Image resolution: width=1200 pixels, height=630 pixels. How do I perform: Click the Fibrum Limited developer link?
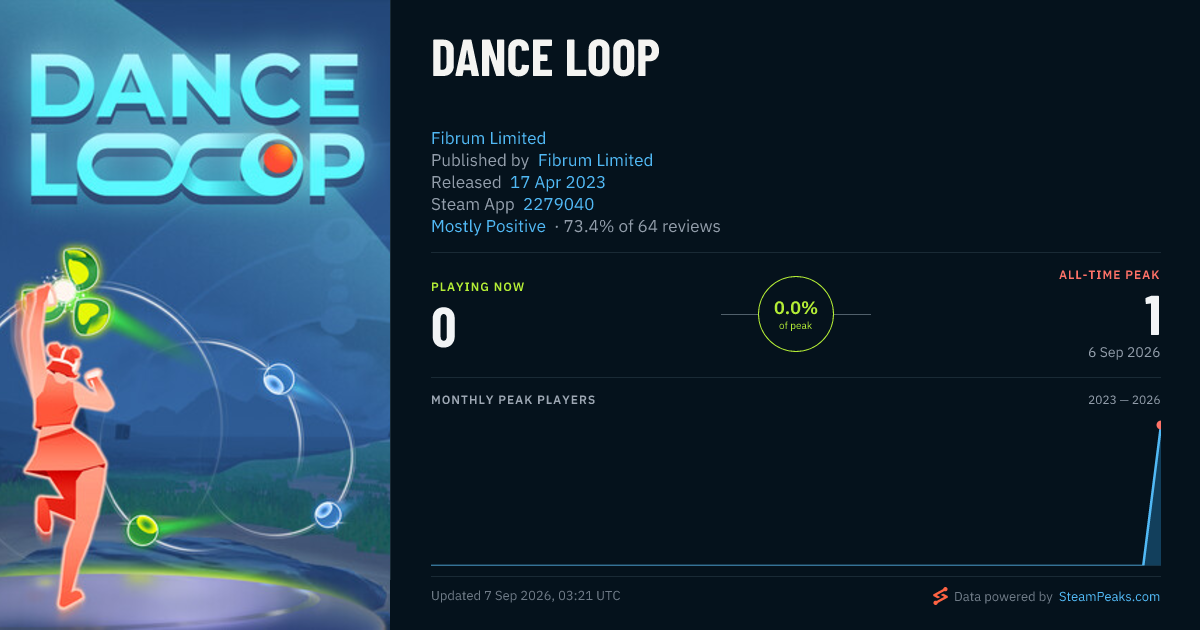click(x=488, y=138)
